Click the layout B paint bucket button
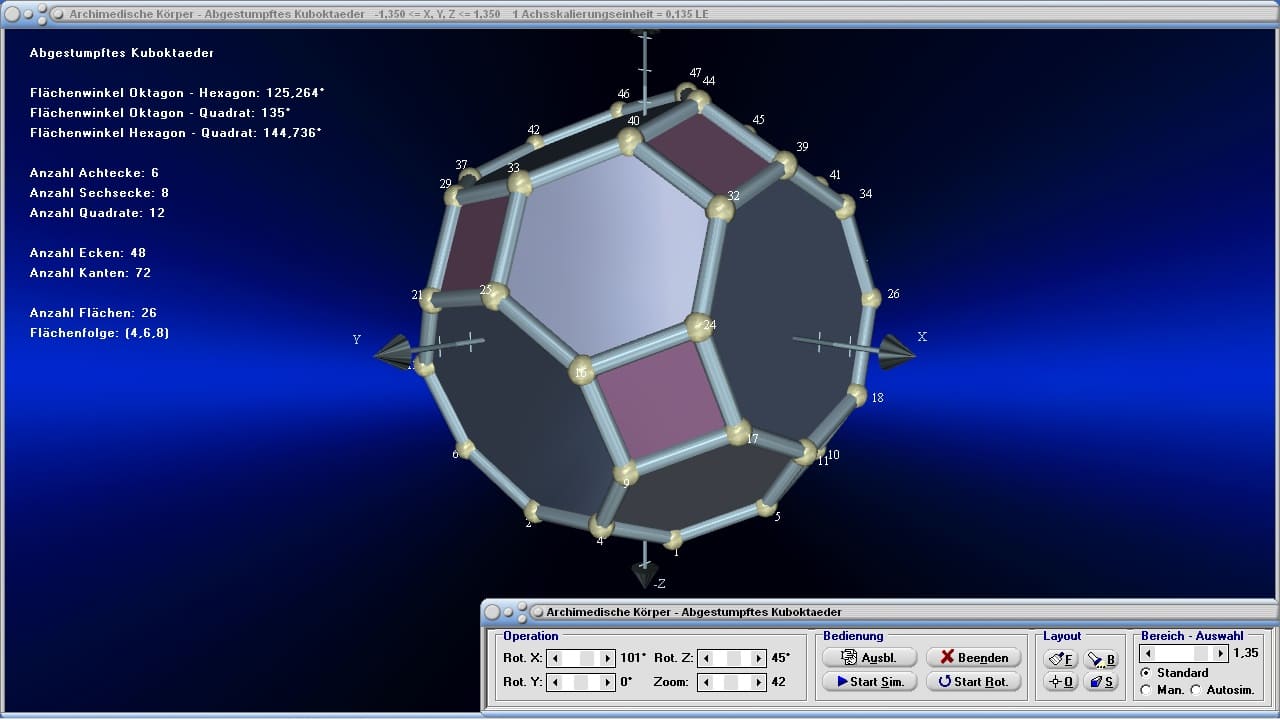 (1101, 659)
